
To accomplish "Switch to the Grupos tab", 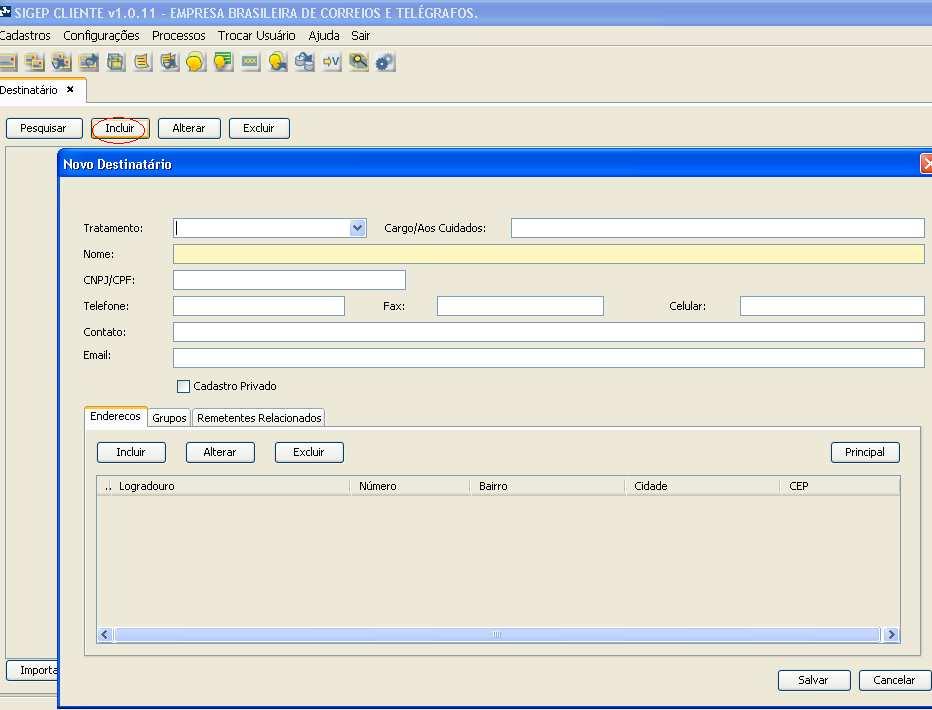I will (168, 417).
